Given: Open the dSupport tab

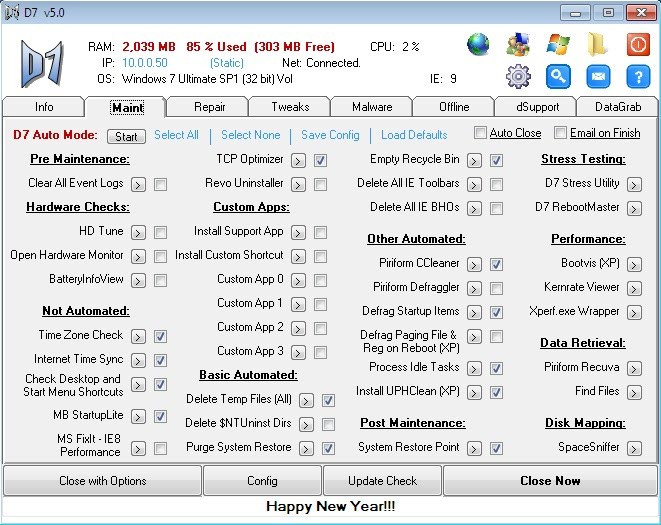Looking at the screenshot, I should click(537, 107).
